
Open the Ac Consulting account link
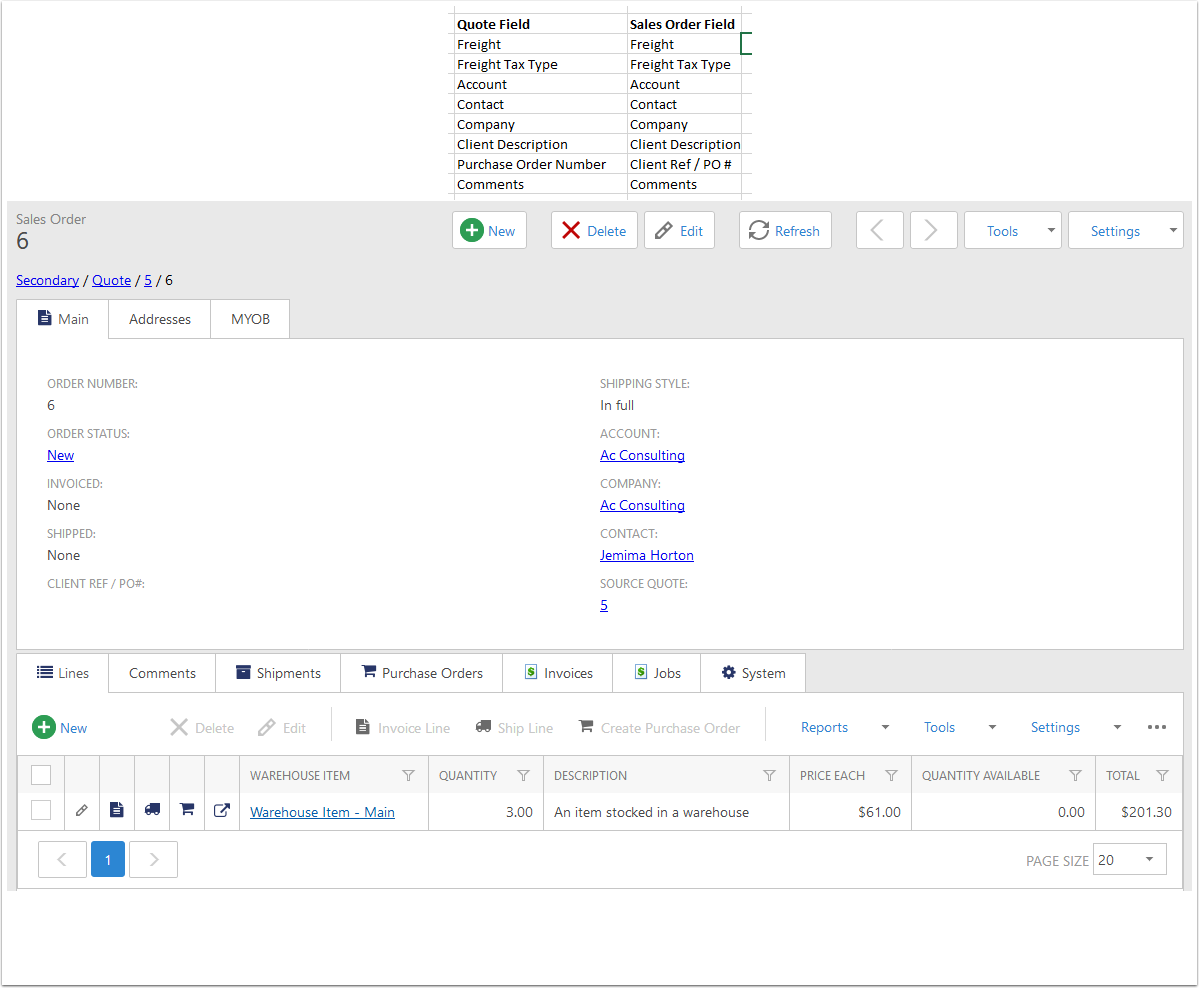click(x=642, y=455)
